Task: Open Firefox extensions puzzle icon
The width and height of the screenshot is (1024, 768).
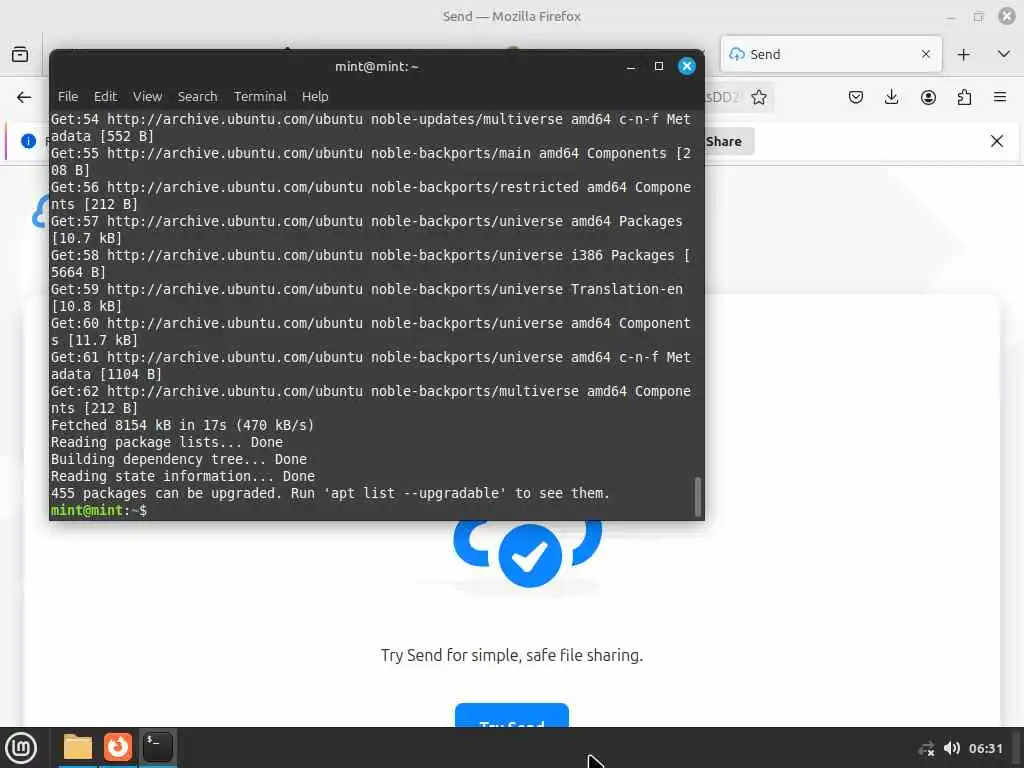Action: point(964,97)
